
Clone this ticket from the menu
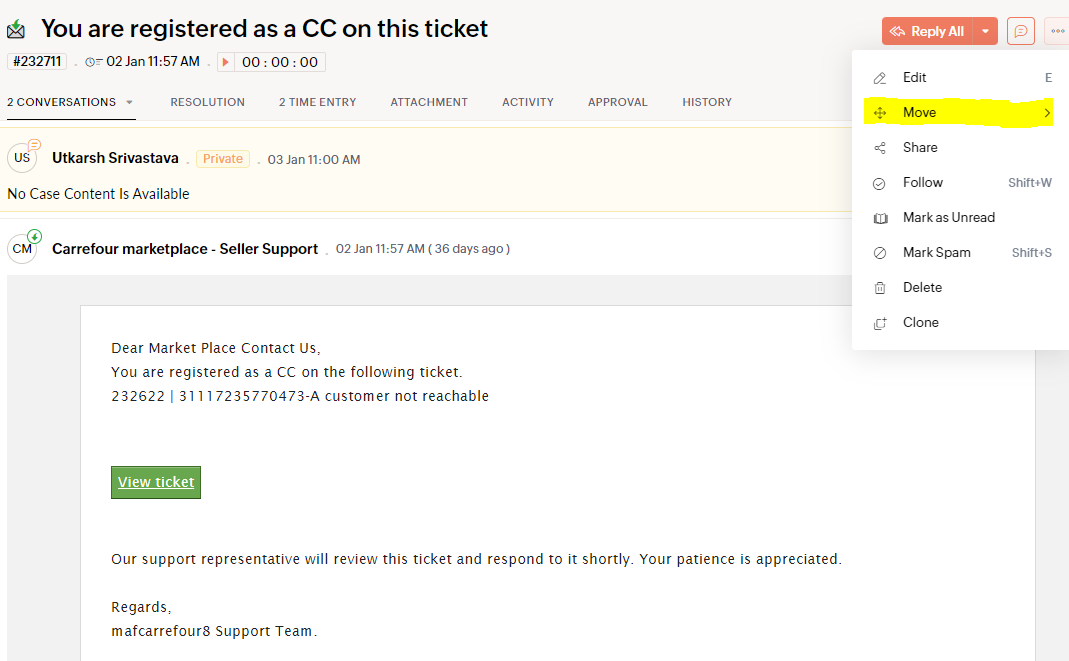tap(920, 322)
